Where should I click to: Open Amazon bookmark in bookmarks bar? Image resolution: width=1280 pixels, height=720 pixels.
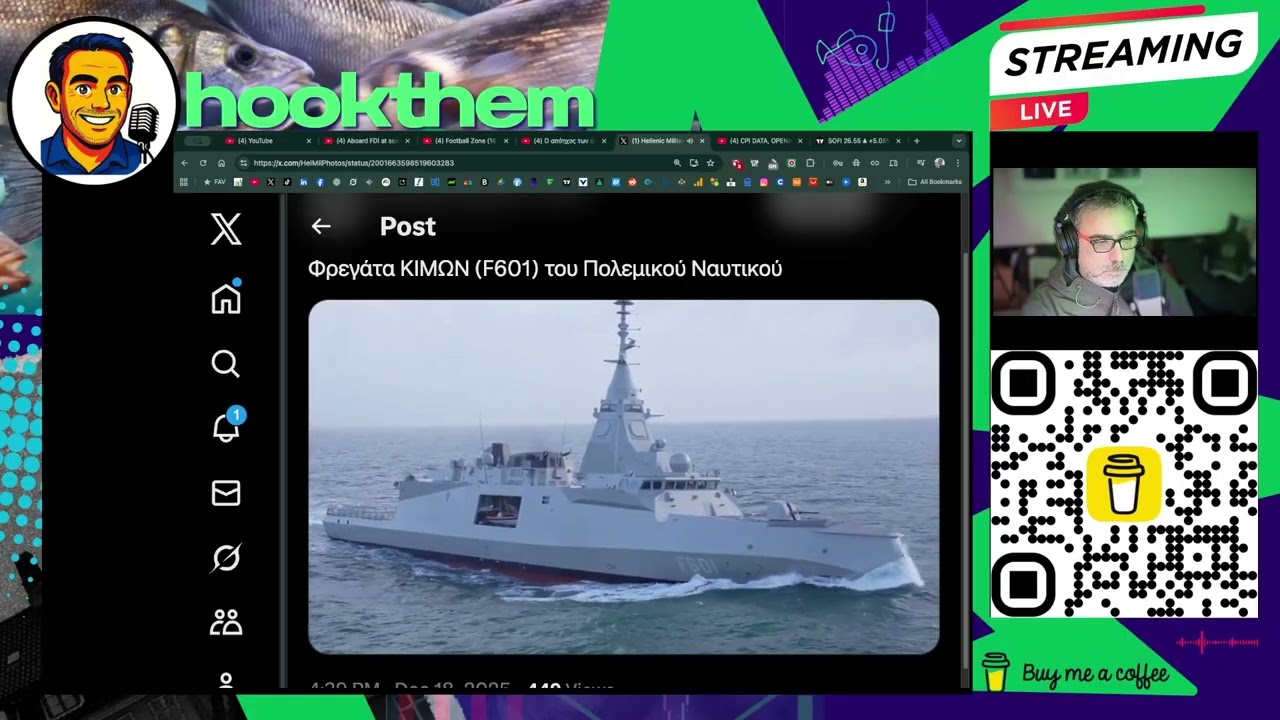click(x=862, y=182)
